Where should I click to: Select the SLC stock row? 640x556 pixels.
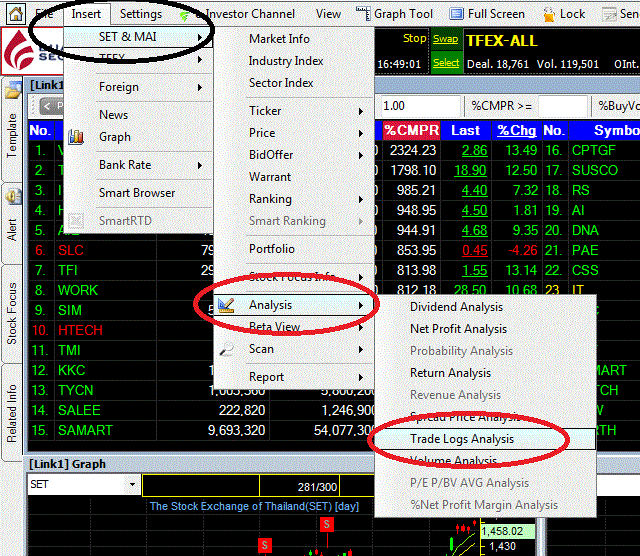point(121,251)
